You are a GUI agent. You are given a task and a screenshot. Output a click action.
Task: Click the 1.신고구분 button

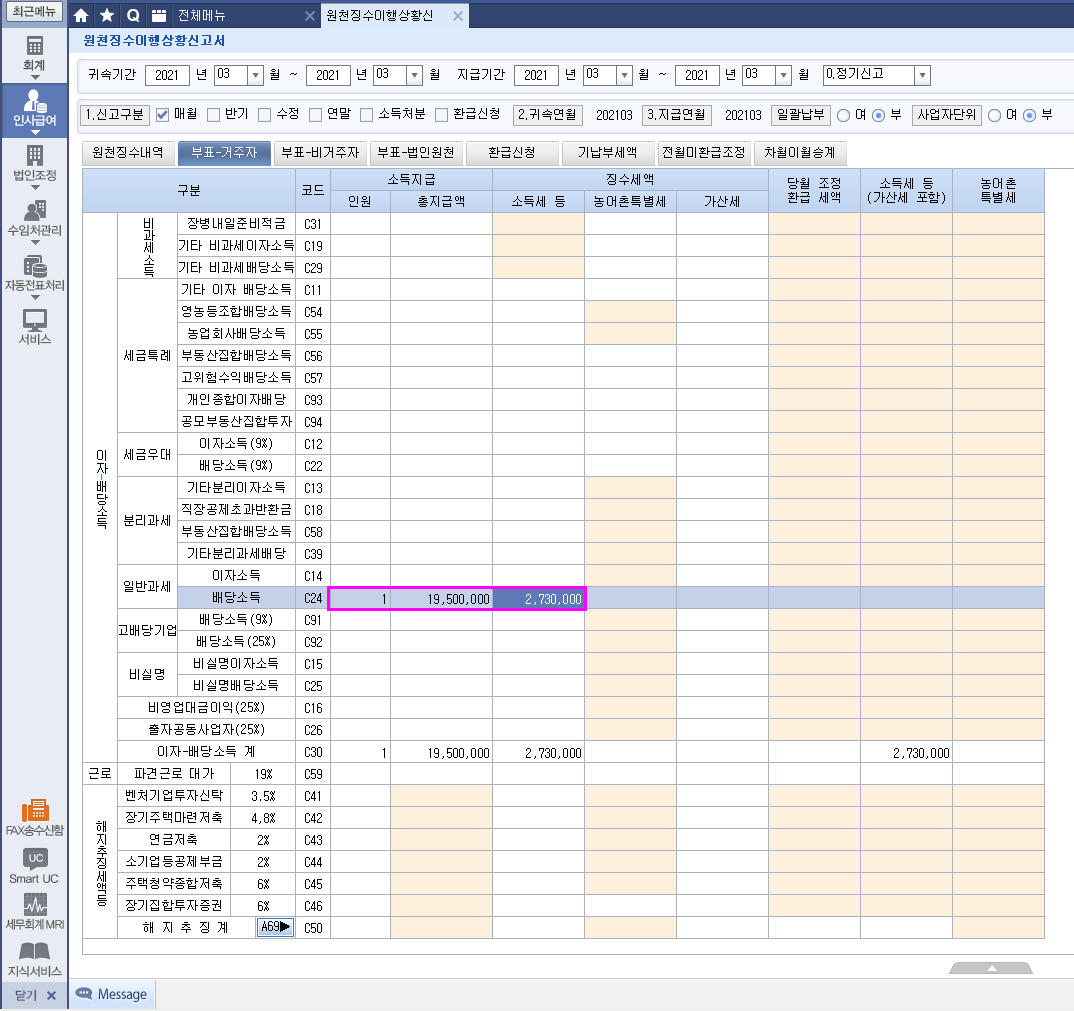pyautogui.click(x=114, y=114)
